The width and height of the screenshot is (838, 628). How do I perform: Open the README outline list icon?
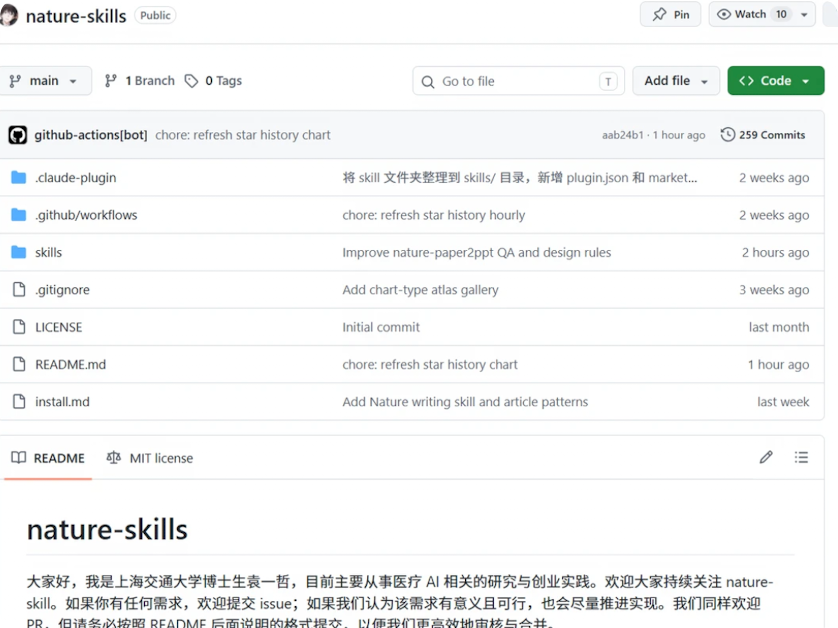(x=801, y=458)
